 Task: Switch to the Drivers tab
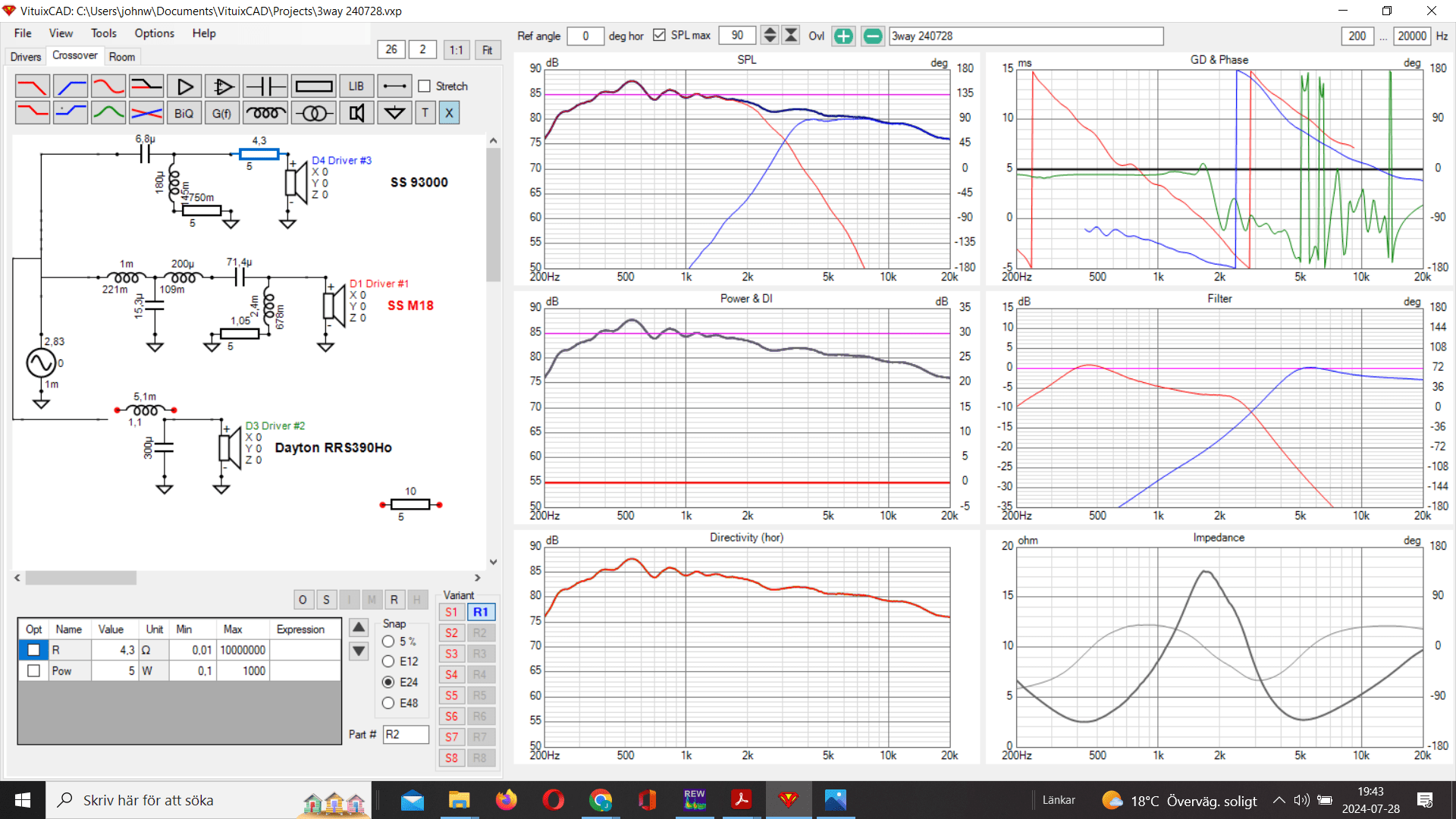pos(26,57)
